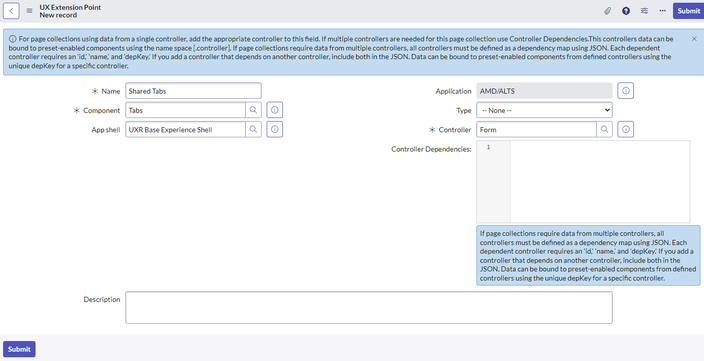Click the New record subtitle text
Image resolution: width=704 pixels, height=361 pixels.
[x=58, y=15]
